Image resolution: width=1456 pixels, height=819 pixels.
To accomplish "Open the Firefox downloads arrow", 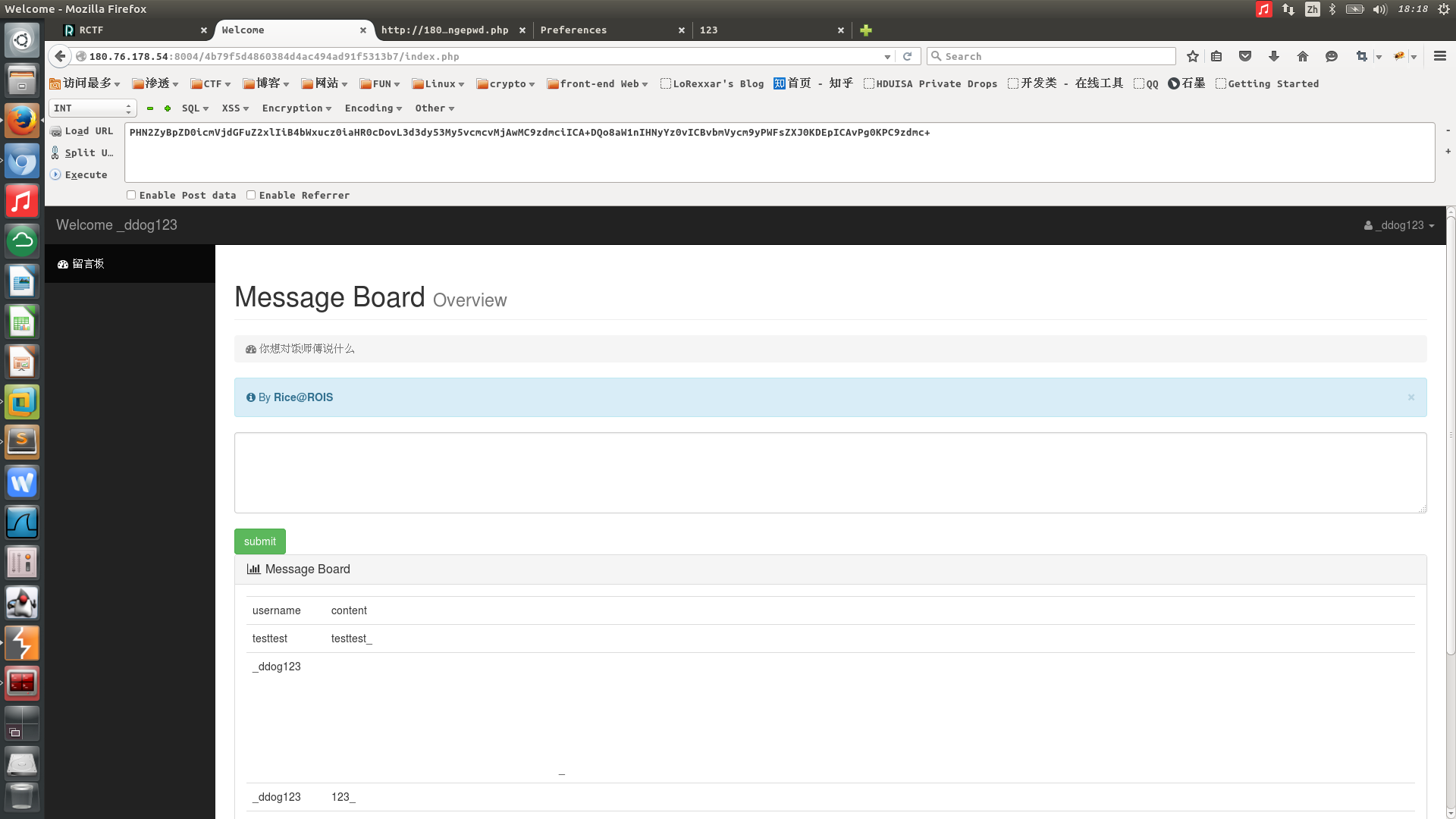I will point(1274,56).
